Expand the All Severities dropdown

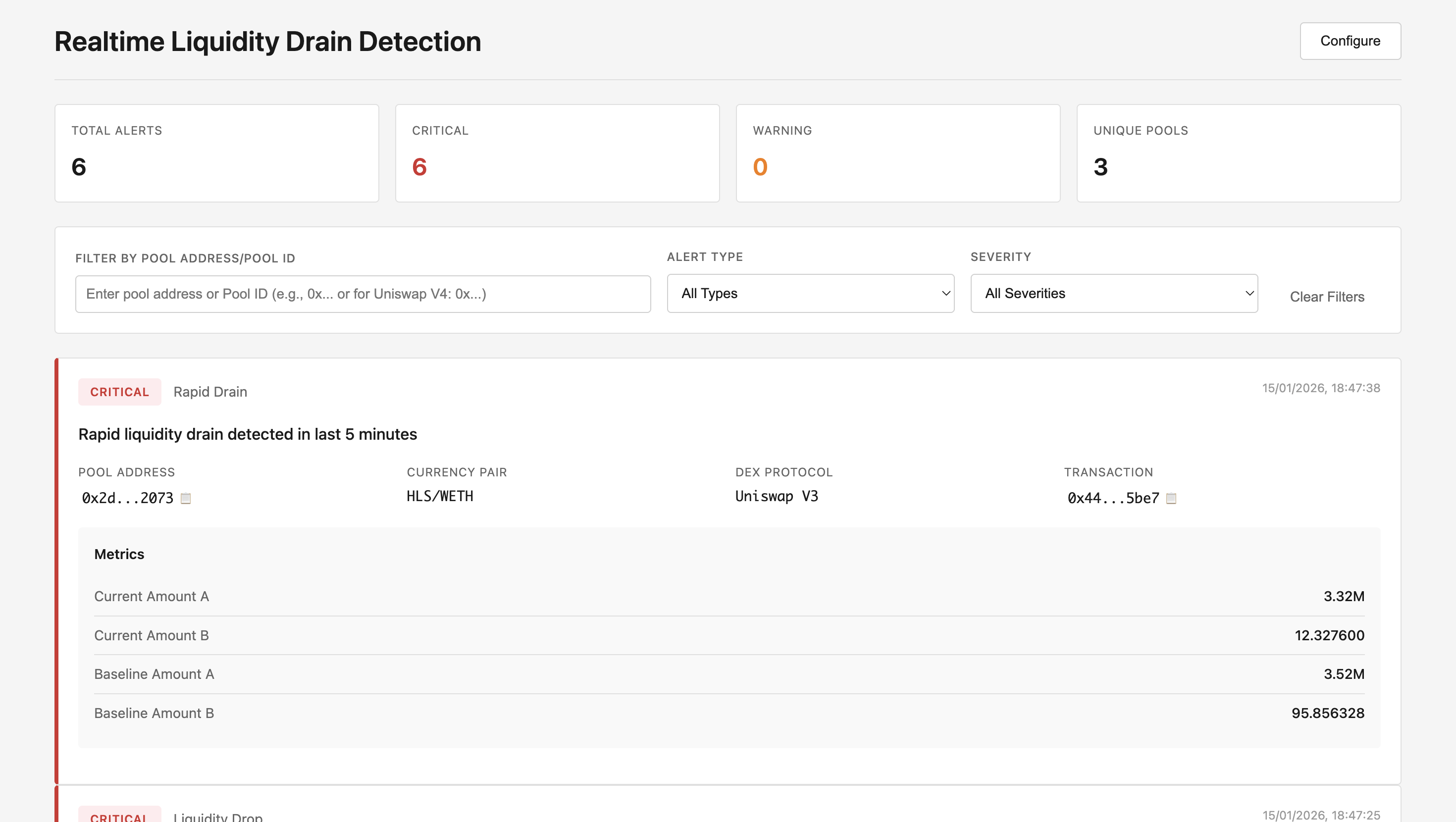[x=1113, y=294]
